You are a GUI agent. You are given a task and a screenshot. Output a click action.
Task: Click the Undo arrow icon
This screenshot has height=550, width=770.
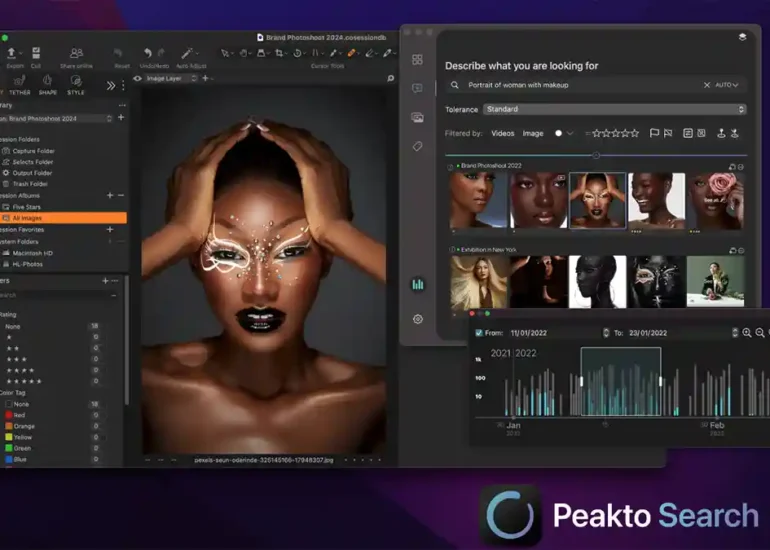click(147, 53)
